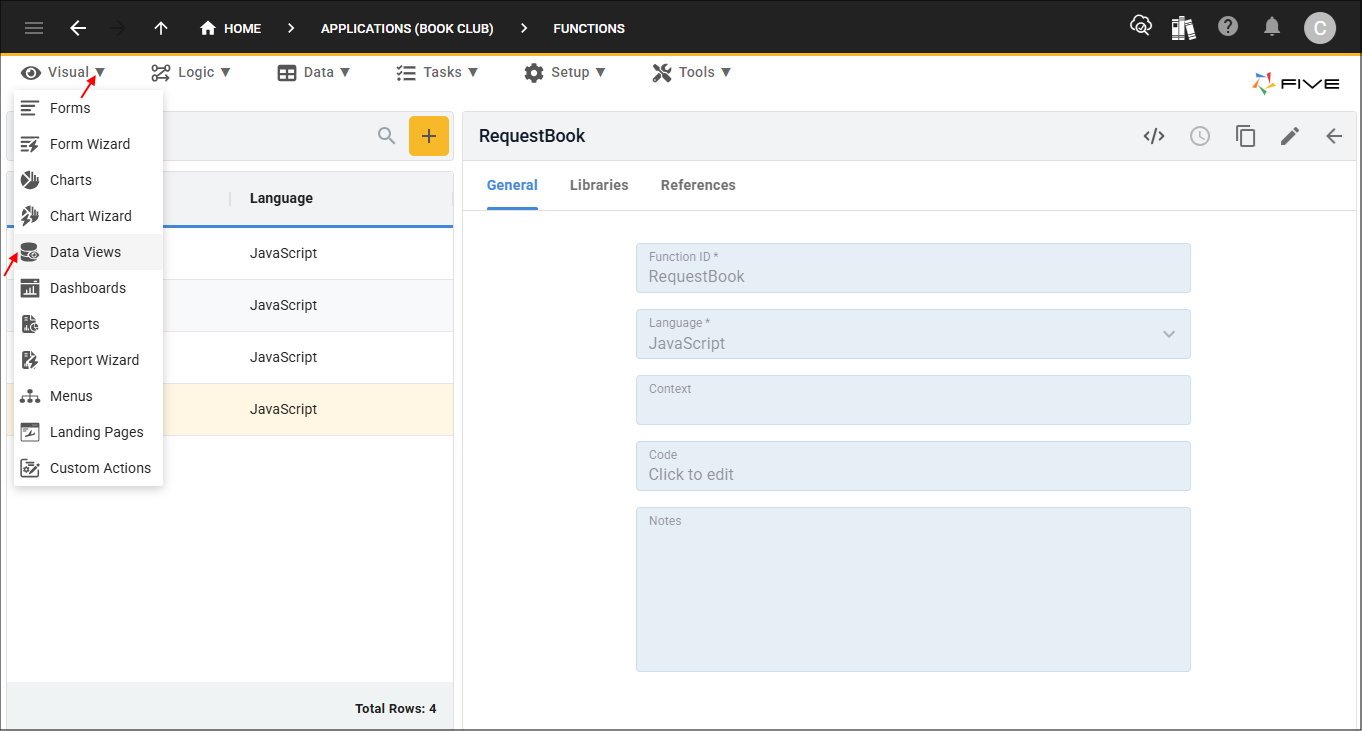
Task: Select Custom Actions from the Visual menu
Action: click(x=101, y=467)
